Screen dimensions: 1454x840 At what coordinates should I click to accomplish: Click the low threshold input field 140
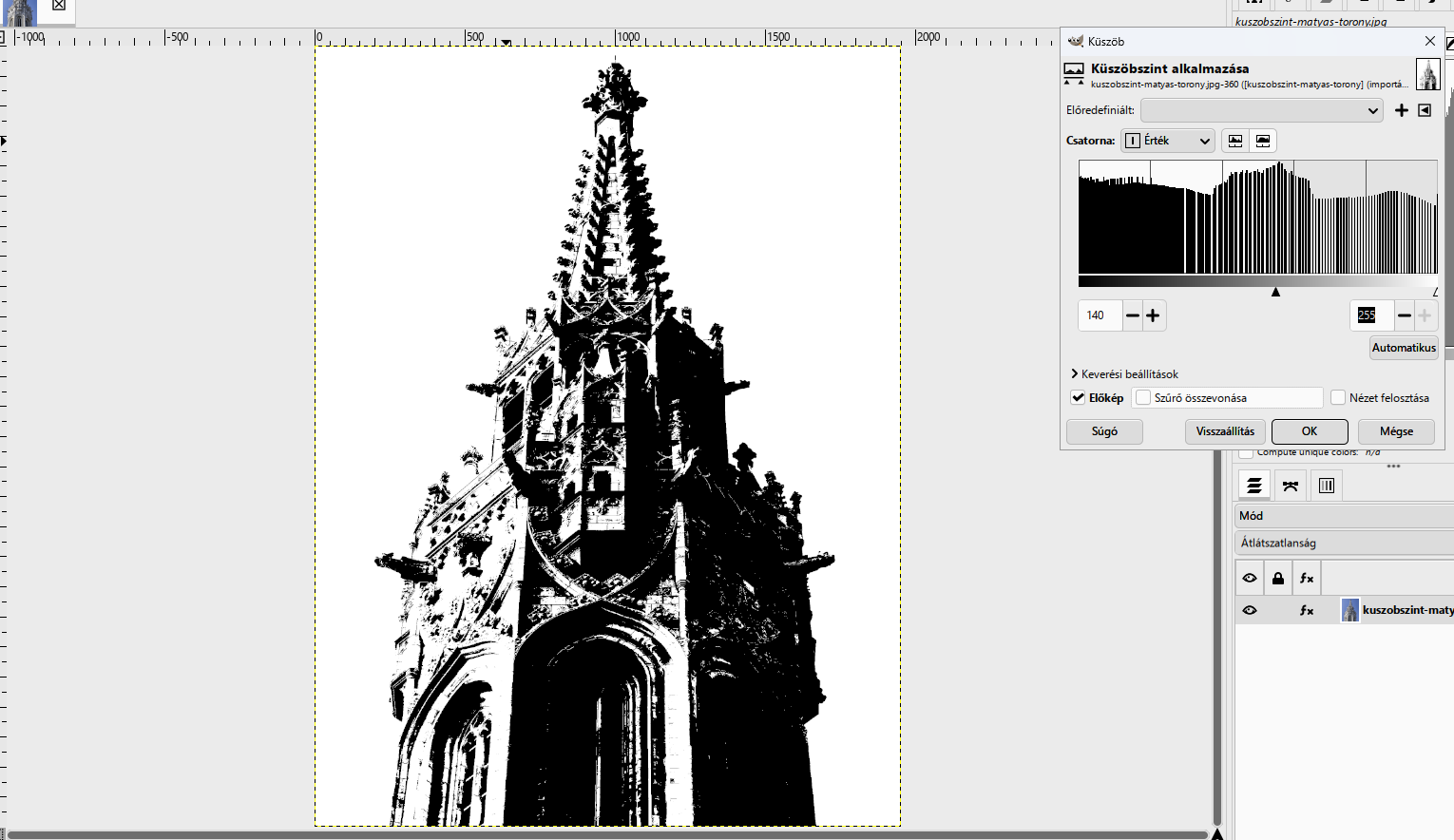point(1100,315)
